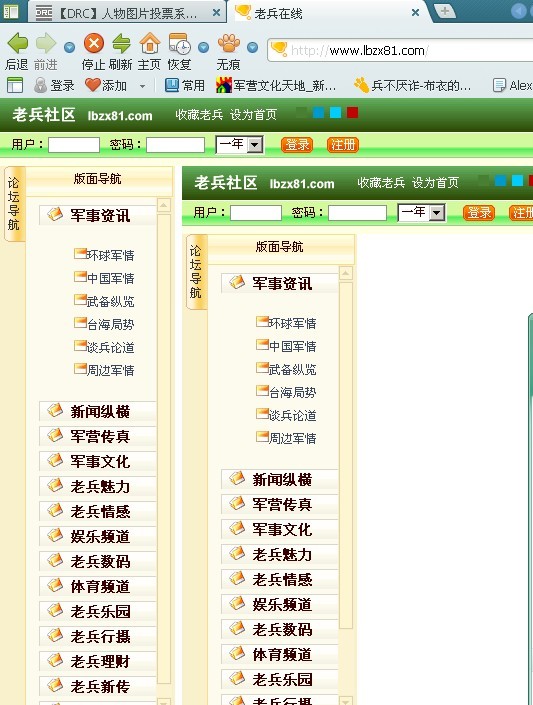
Task: Open the 常用 bookmarks folder icon
Action: pos(171,85)
